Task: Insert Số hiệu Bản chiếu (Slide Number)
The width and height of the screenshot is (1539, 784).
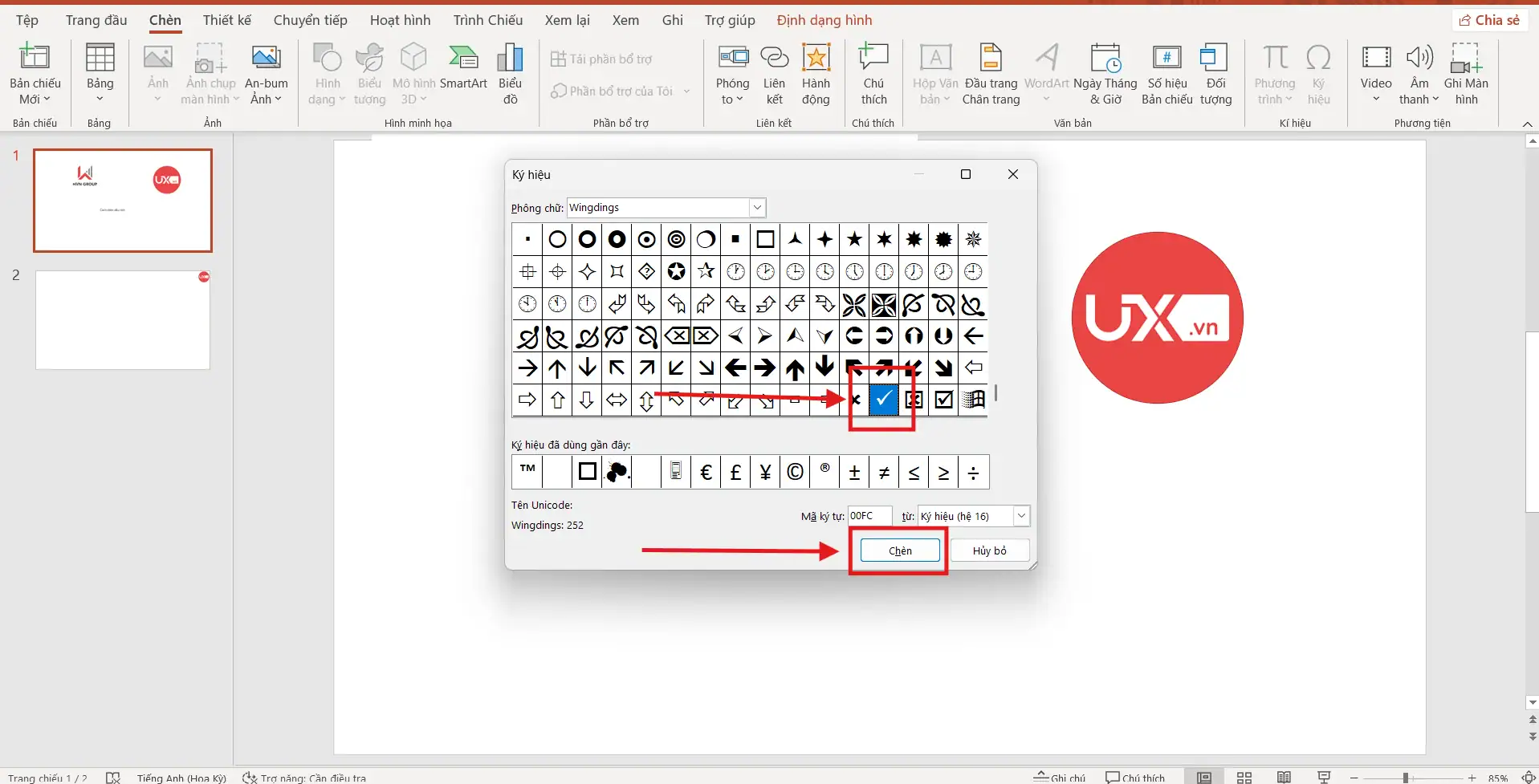Action: [1167, 73]
